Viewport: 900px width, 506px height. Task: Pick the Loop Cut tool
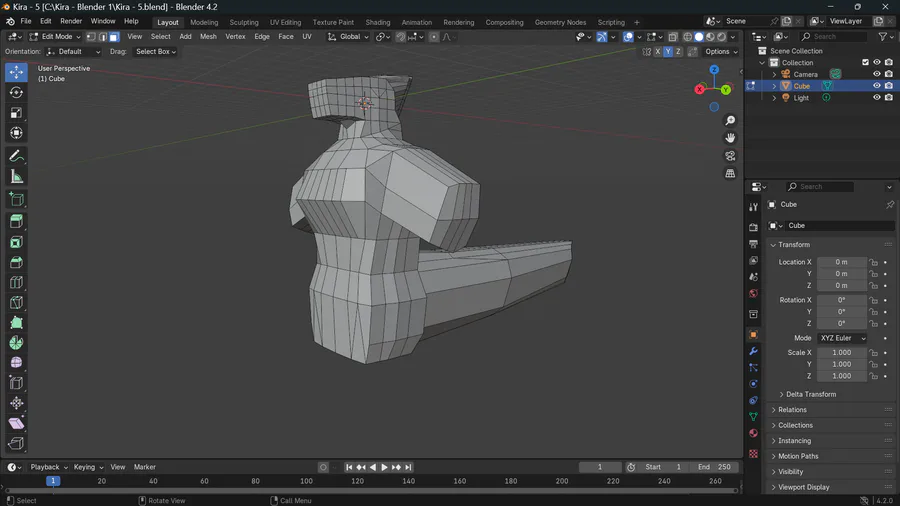tap(16, 282)
